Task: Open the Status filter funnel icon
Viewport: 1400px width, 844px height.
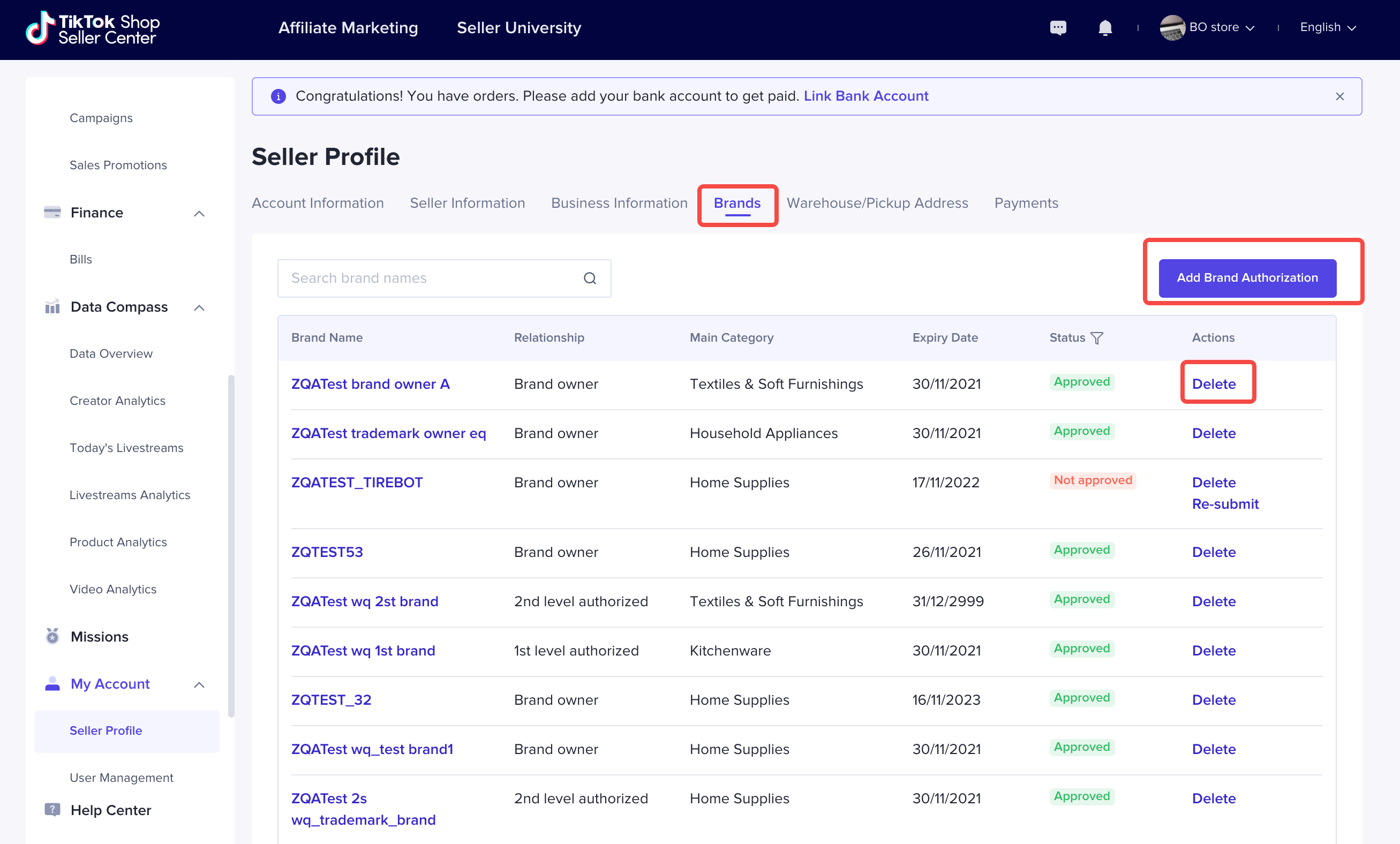Action: click(1097, 338)
